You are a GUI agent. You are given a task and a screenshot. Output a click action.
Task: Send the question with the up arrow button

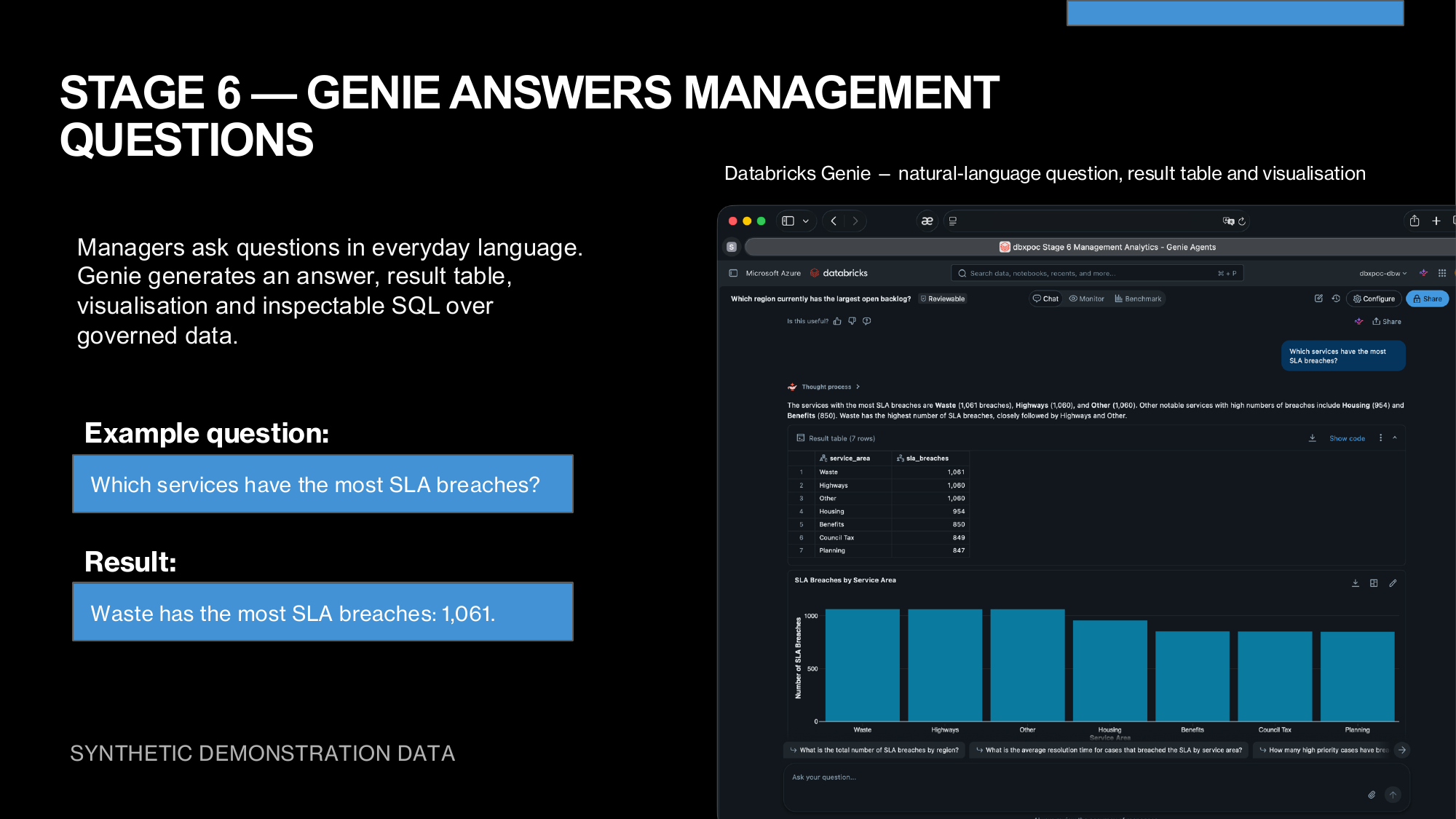(x=1393, y=795)
